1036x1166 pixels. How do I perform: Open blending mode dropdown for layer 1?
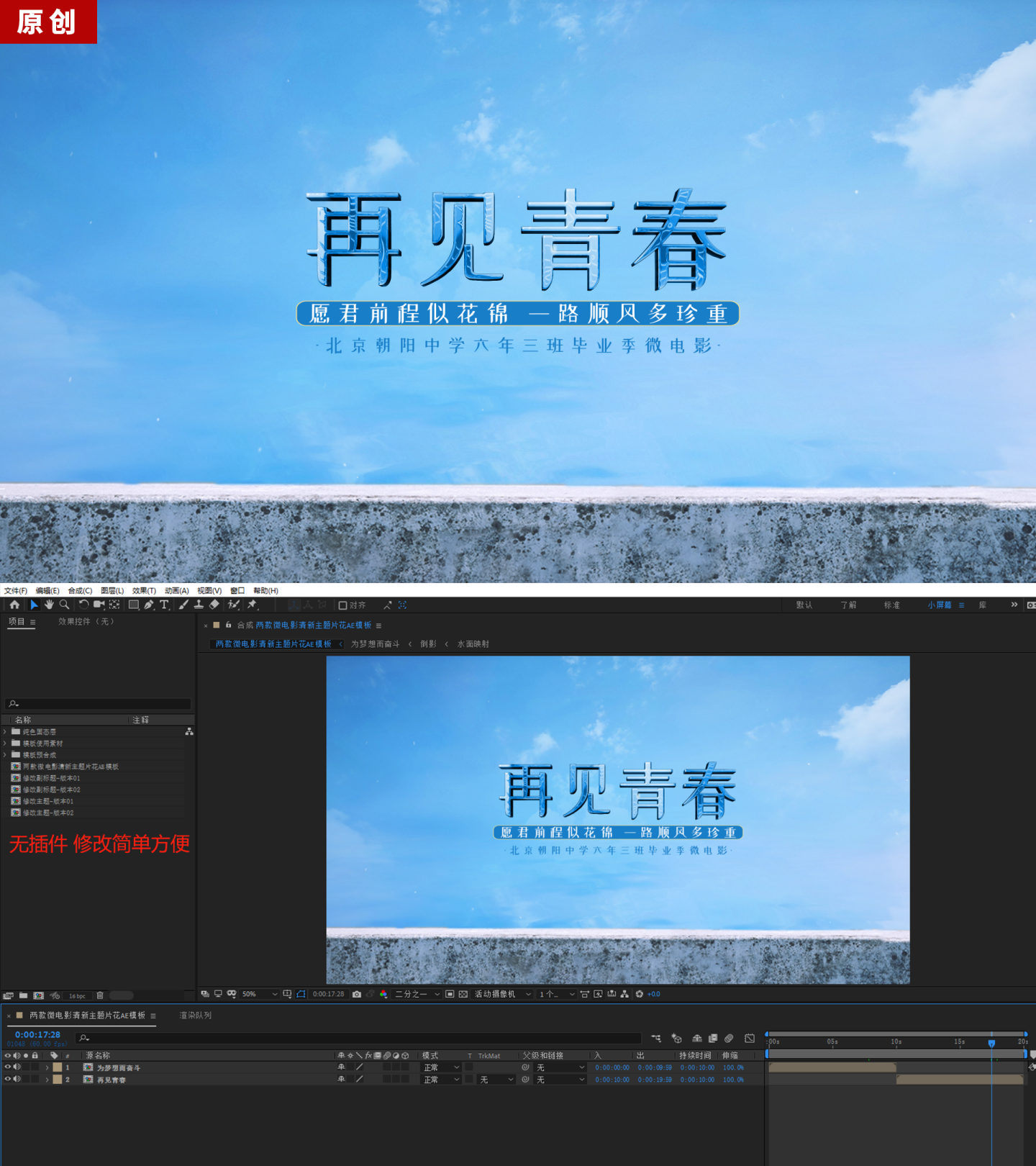tap(441, 1067)
